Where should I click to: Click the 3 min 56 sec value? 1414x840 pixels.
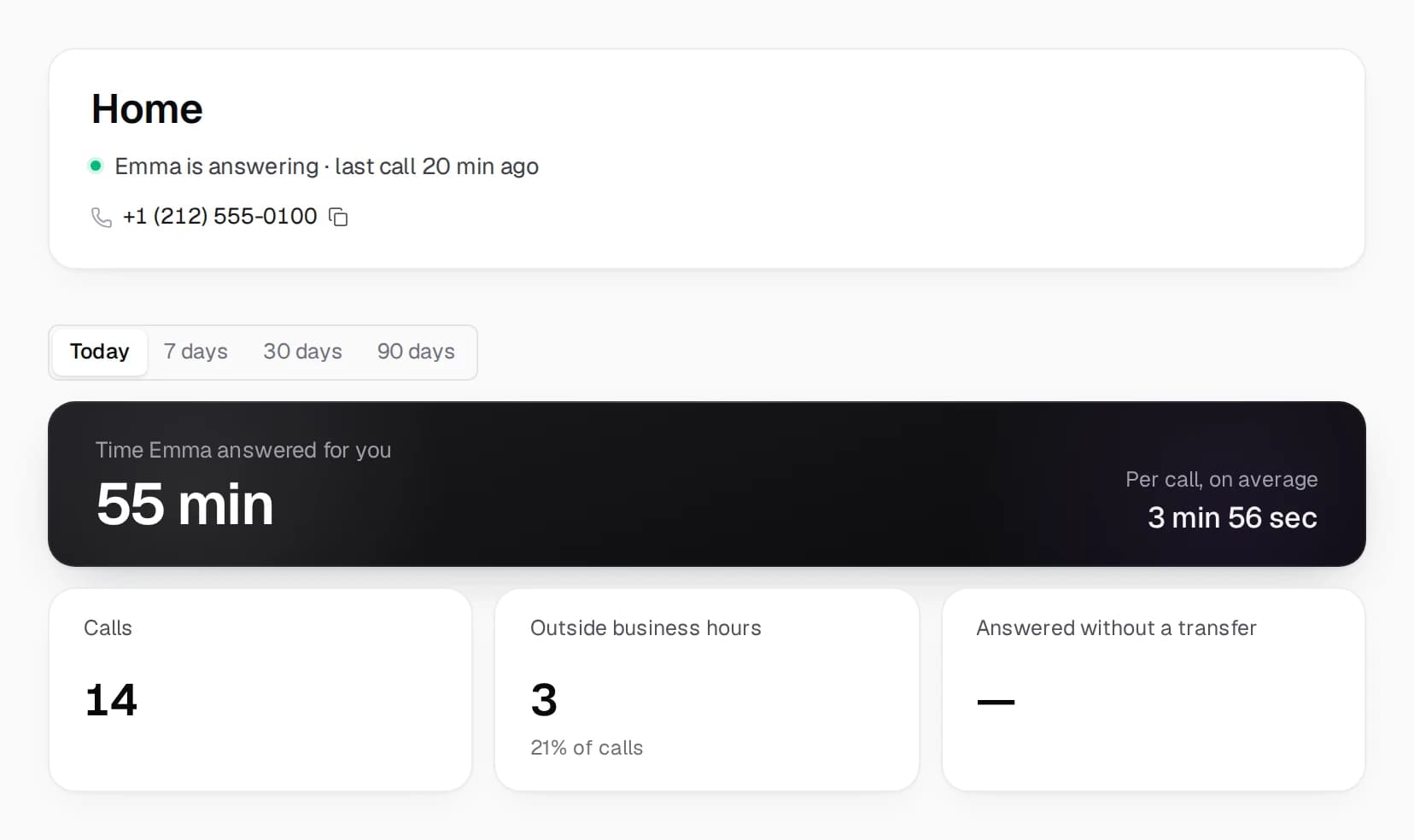1232,517
